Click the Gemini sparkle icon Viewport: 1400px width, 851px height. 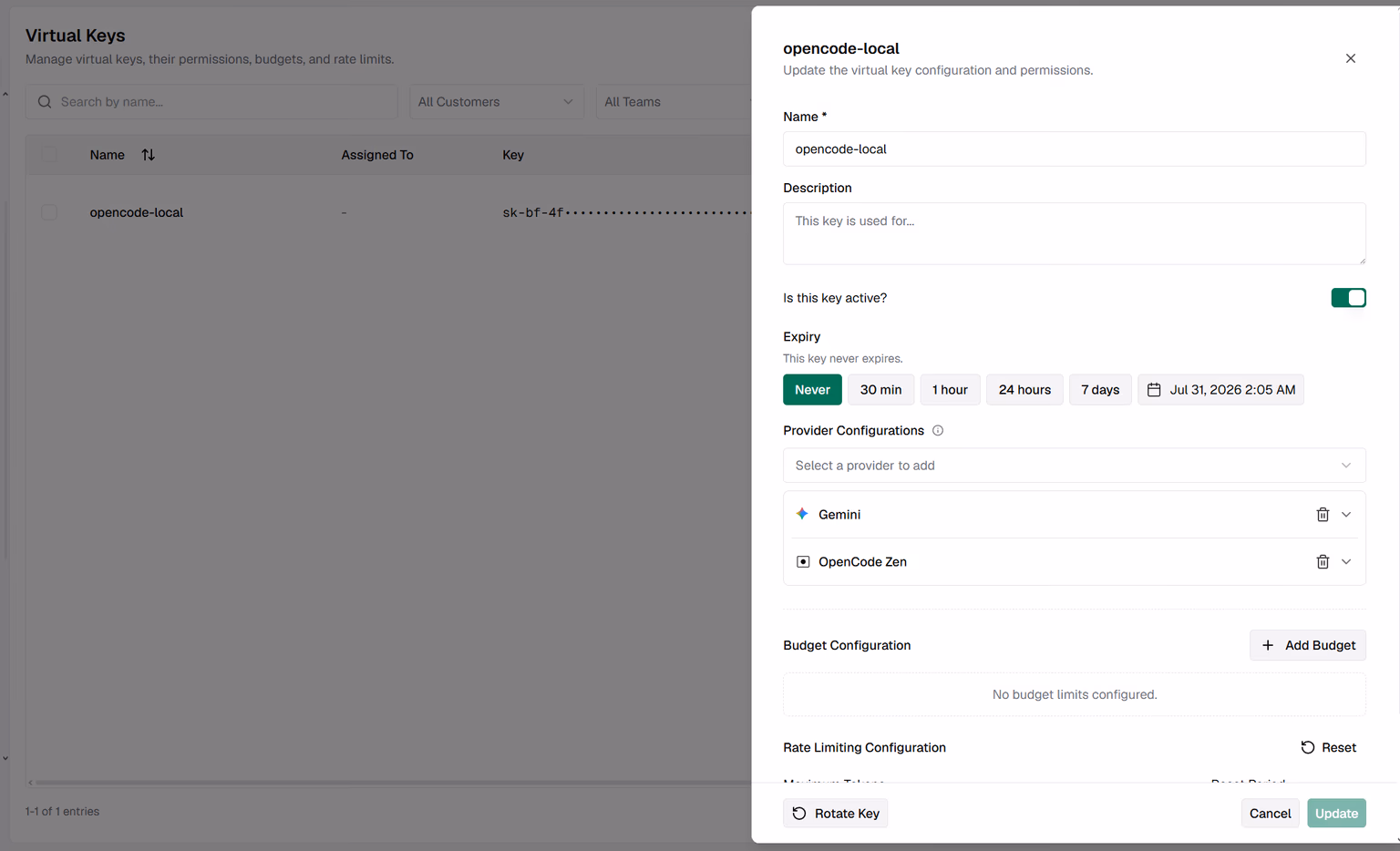(802, 514)
